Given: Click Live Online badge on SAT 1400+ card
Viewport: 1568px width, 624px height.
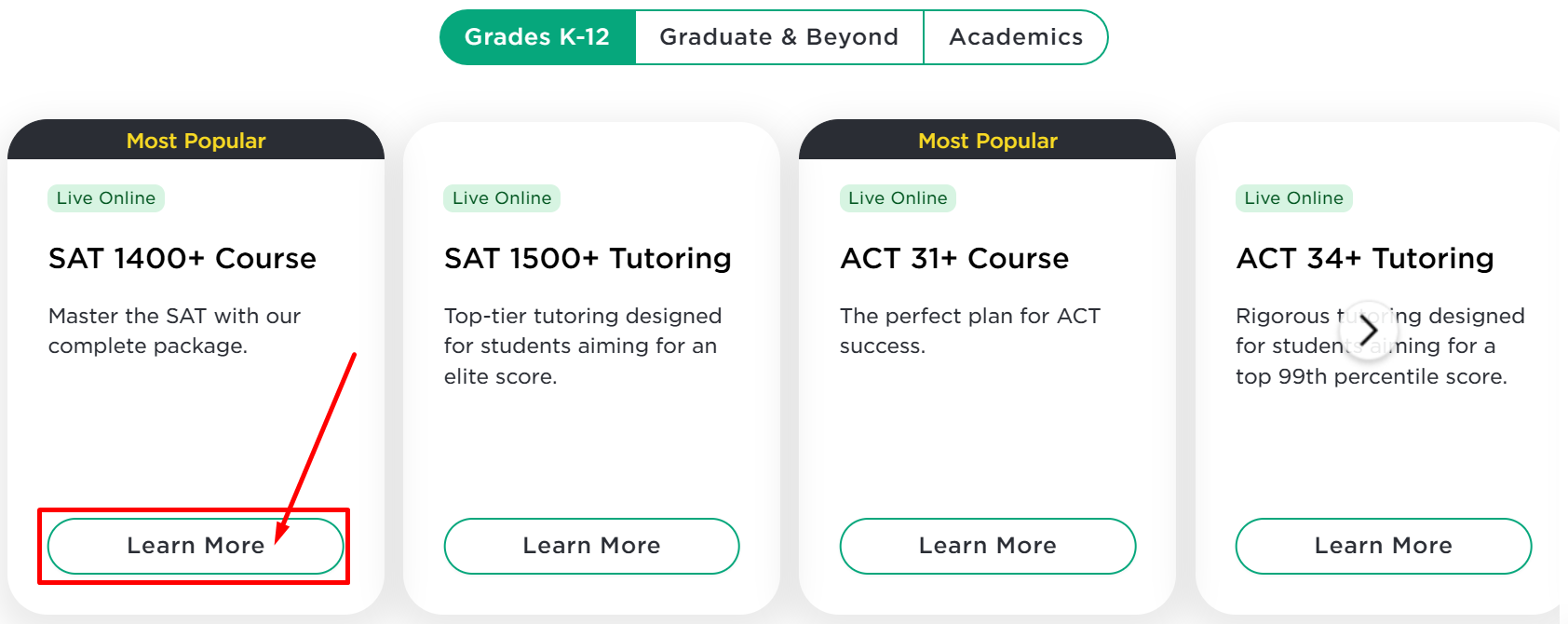Looking at the screenshot, I should coord(106,198).
